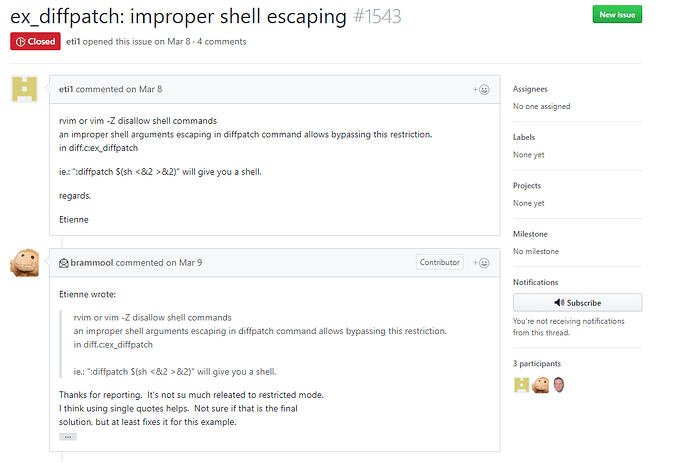690x463 pixels.
Task: Open the Assignees sidebar section
Action: (530, 89)
